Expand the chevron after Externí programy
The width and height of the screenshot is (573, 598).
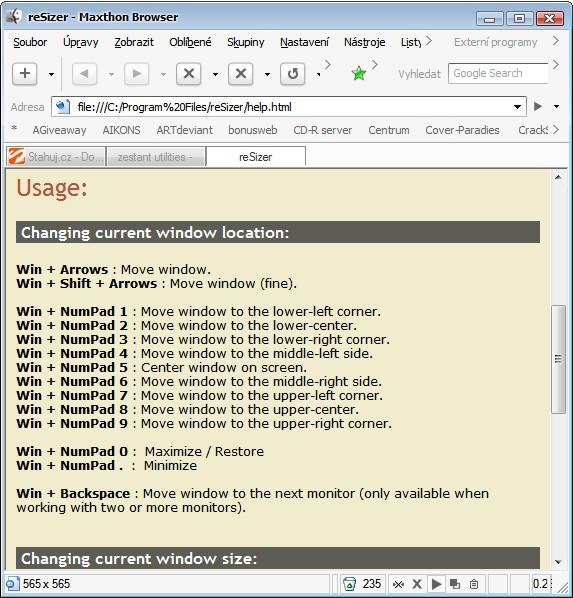[x=556, y=40]
